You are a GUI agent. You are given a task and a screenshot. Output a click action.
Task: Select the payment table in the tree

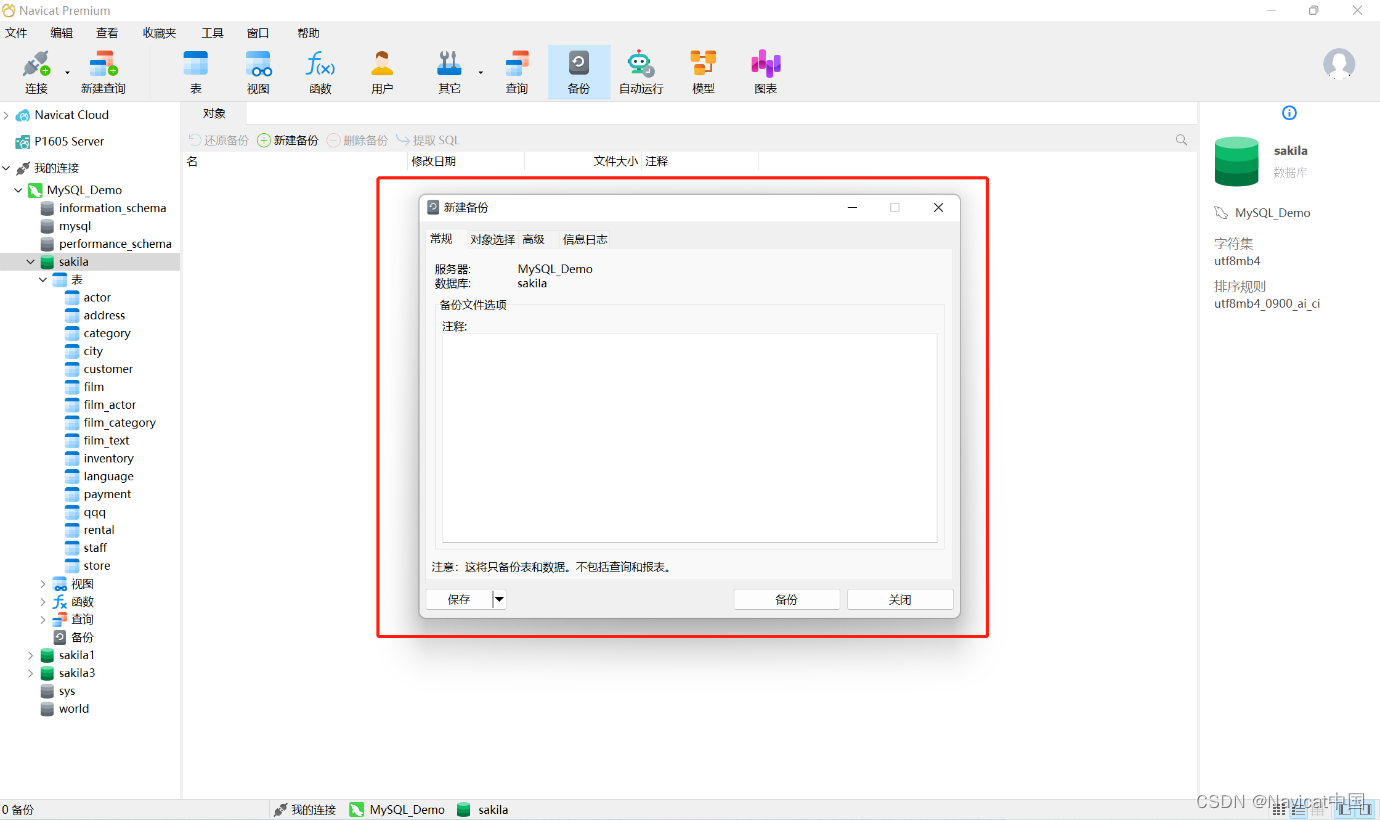click(97, 494)
